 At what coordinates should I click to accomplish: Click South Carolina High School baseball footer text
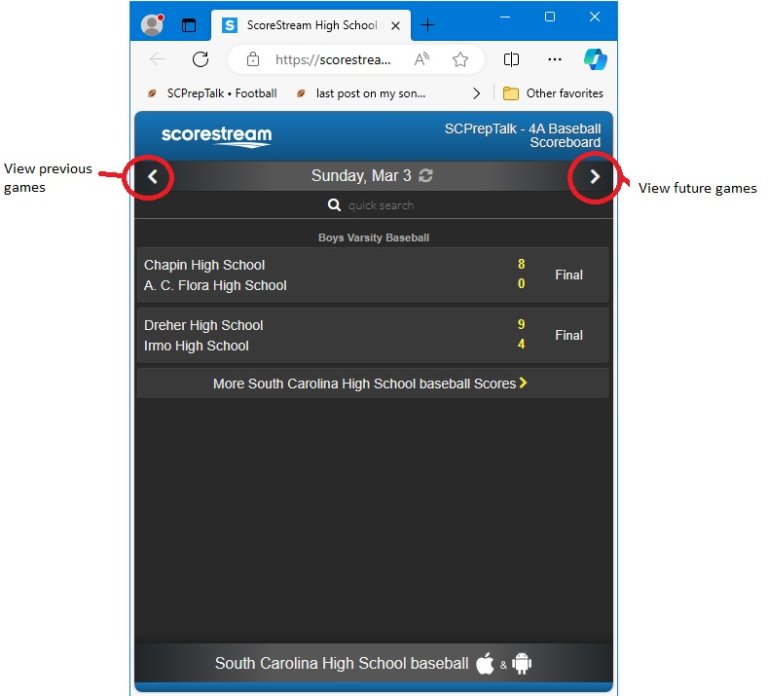click(341, 663)
